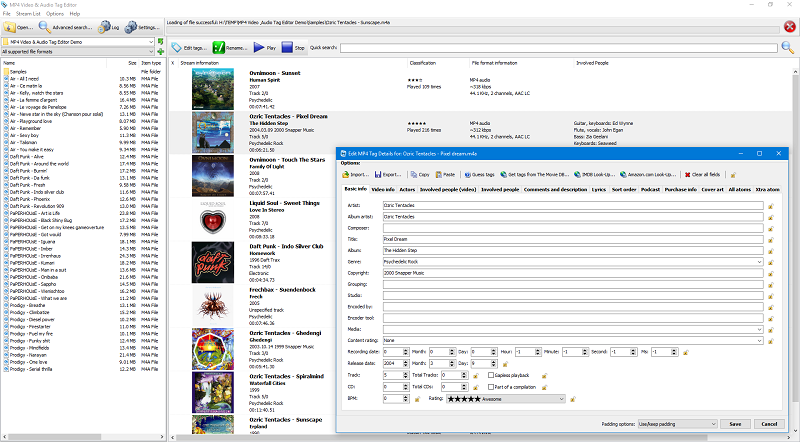The height and width of the screenshot is (442, 800).
Task: Copy tags in the tag details dialog
Action: click(420, 175)
